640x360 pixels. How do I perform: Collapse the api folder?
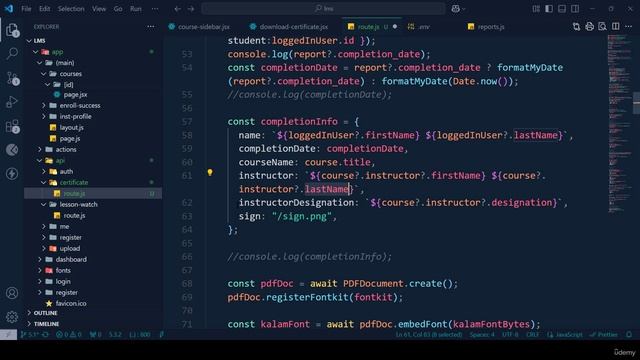click(x=40, y=160)
